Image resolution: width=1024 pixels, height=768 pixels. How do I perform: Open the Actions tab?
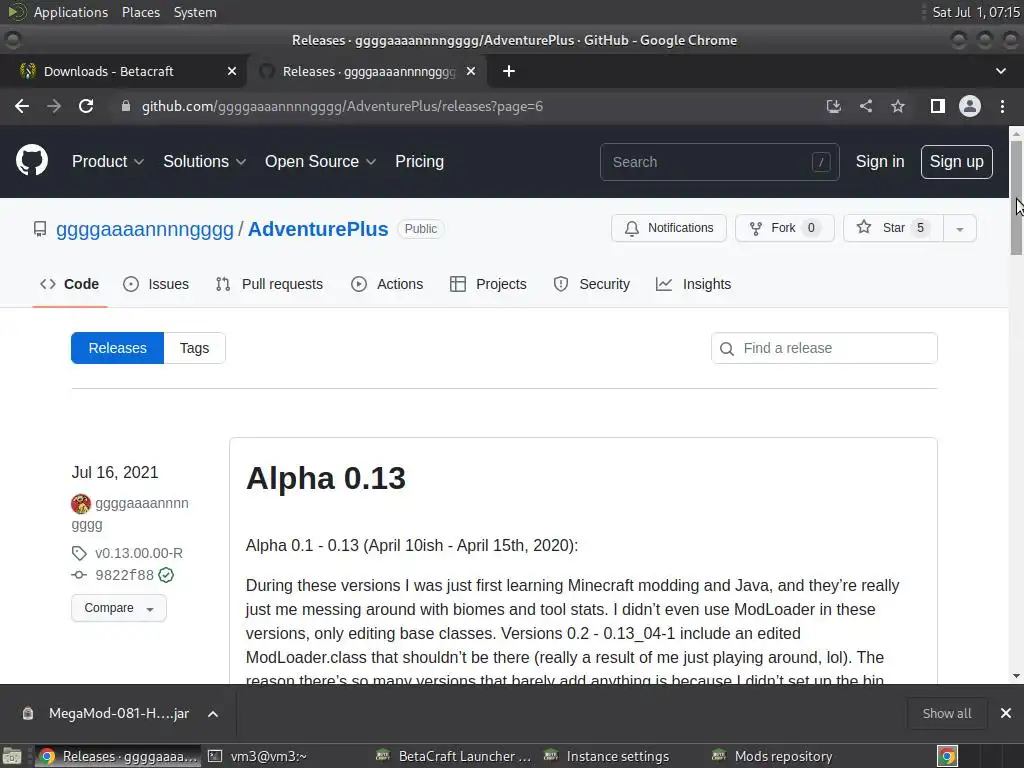pyautogui.click(x=387, y=284)
